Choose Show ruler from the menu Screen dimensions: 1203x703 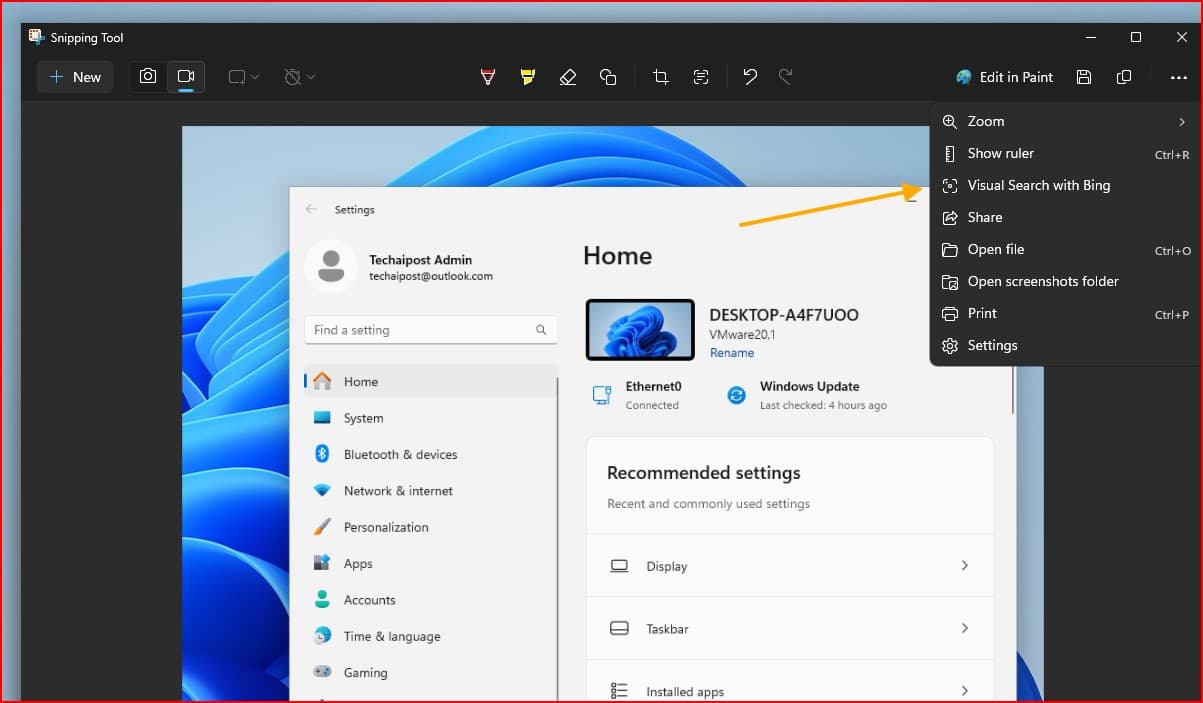[x=1001, y=153]
